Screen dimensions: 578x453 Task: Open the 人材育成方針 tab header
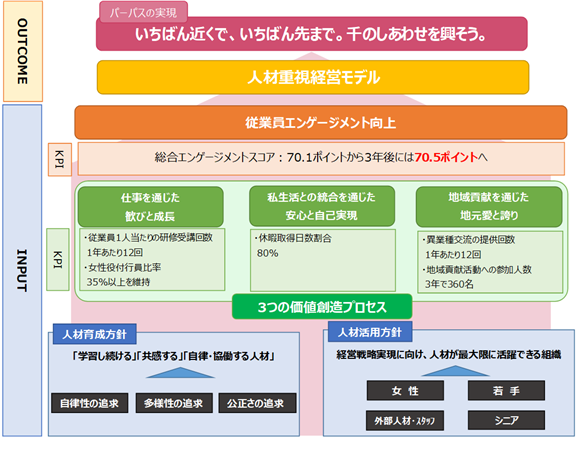tap(95, 334)
